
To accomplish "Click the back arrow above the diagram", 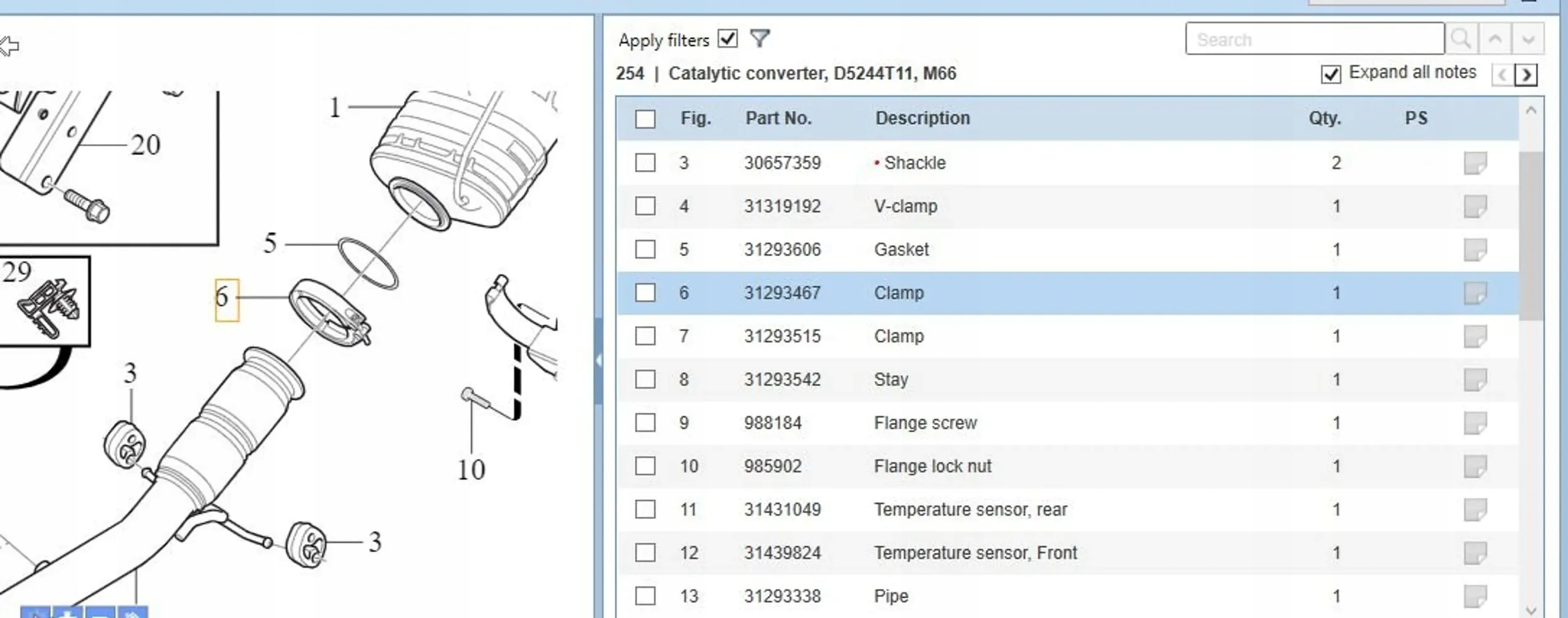I will 9,46.
